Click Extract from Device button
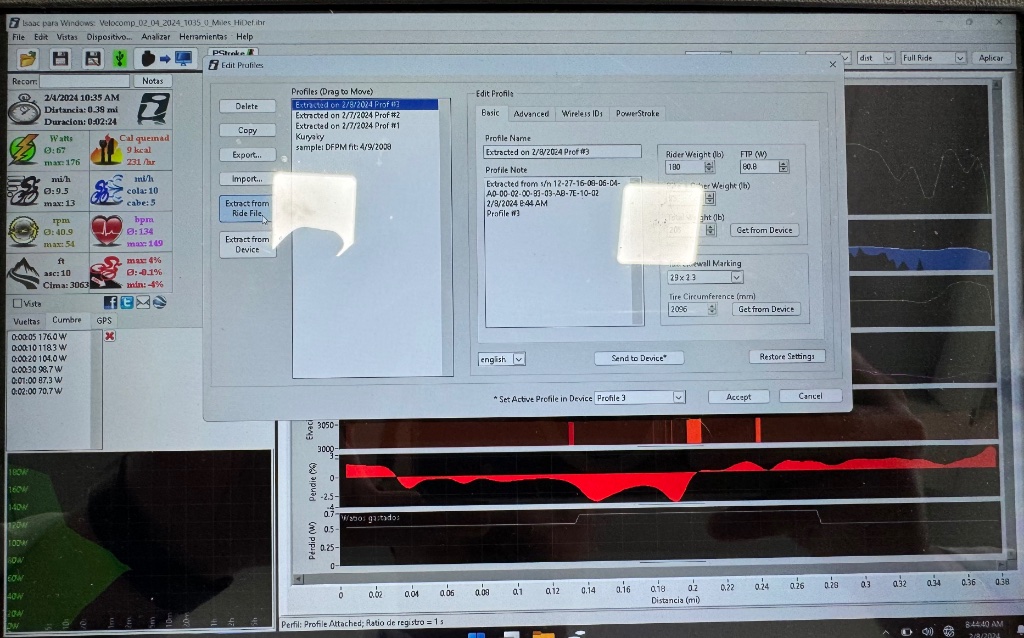 coord(247,244)
